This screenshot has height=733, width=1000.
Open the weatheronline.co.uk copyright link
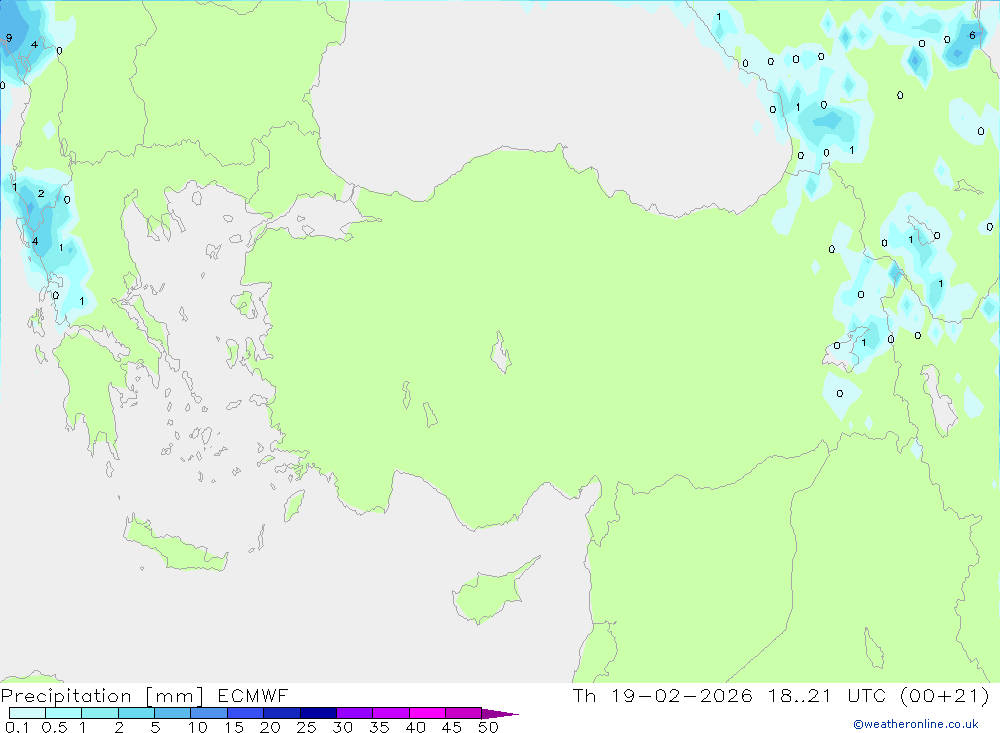(x=916, y=724)
